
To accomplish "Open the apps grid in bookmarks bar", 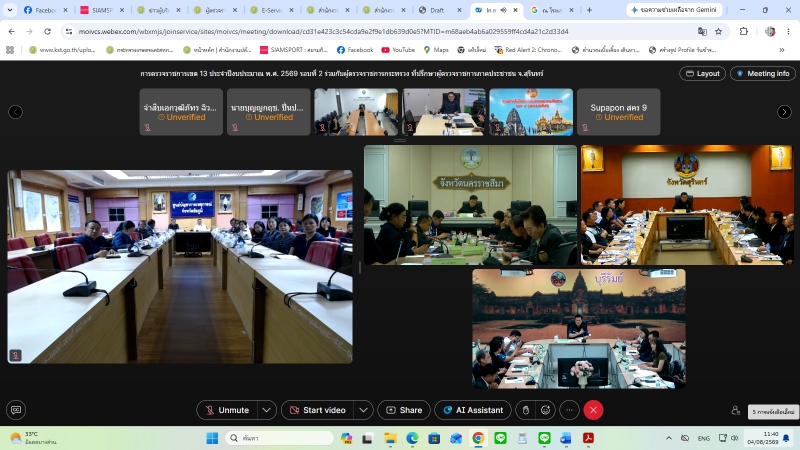I will tap(10, 50).
